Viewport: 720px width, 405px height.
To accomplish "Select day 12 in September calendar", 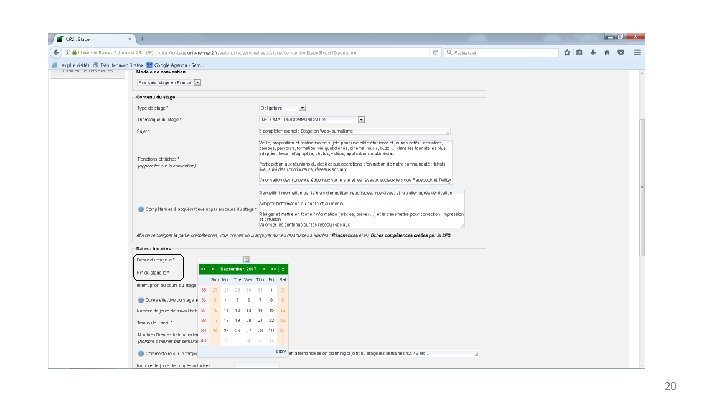I will 237,311.
